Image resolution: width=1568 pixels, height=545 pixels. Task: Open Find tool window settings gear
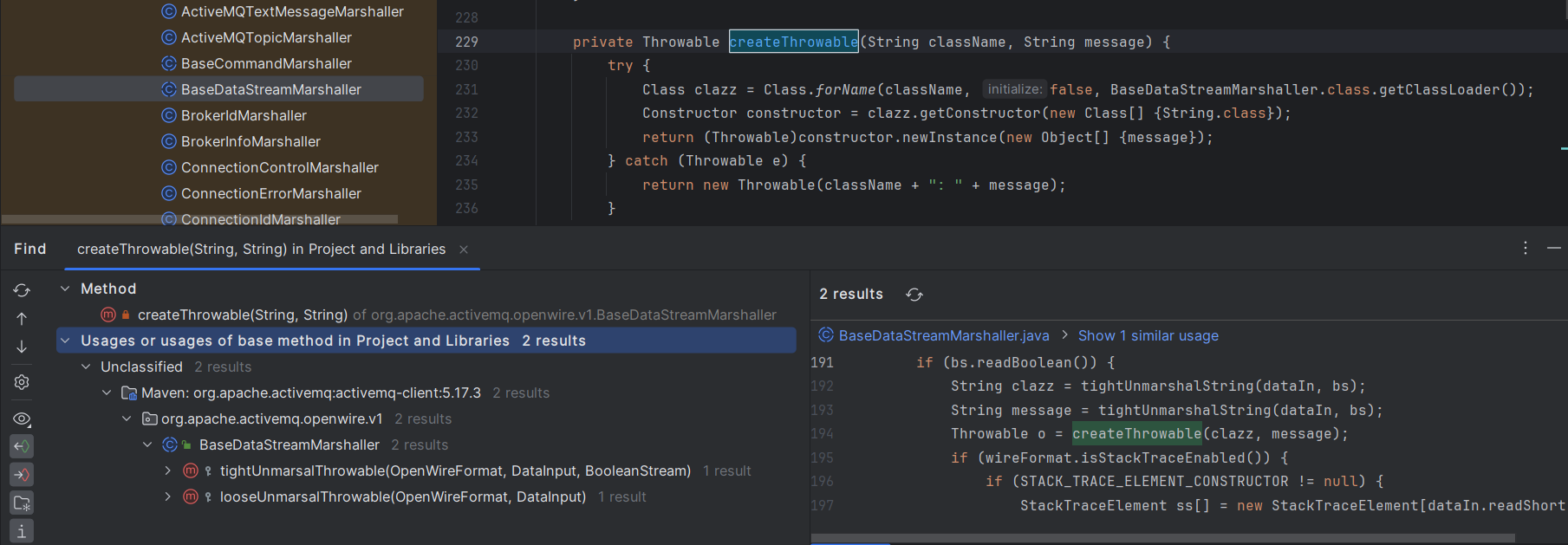pyautogui.click(x=22, y=382)
